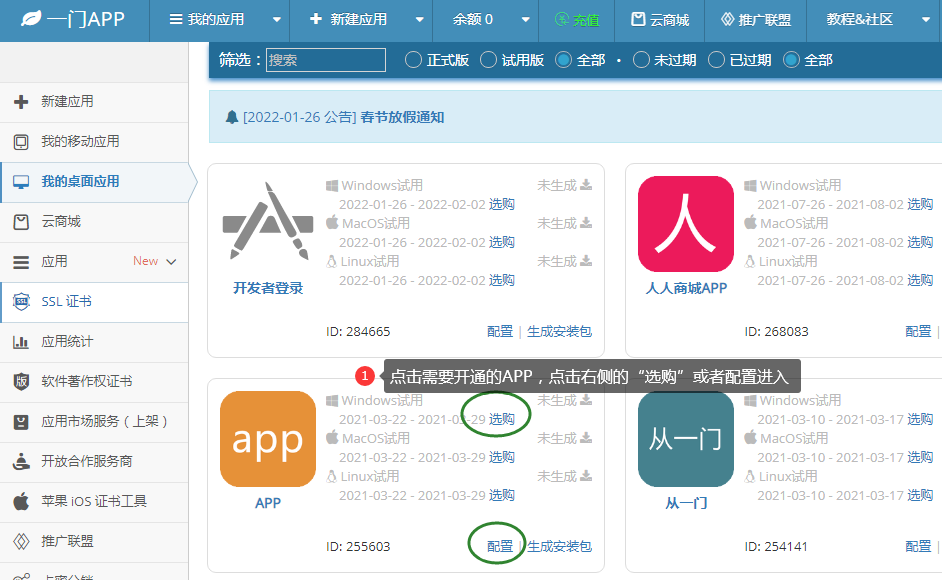Click the Apple icon for 苹果 iOS 证书工具

pyautogui.click(x=21, y=501)
